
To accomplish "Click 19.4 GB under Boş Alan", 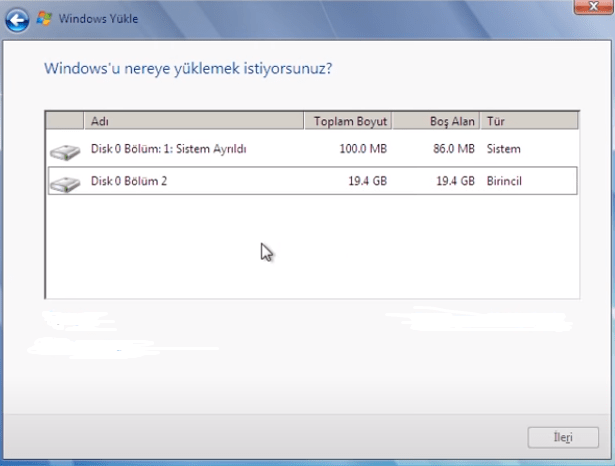I will [x=455, y=181].
